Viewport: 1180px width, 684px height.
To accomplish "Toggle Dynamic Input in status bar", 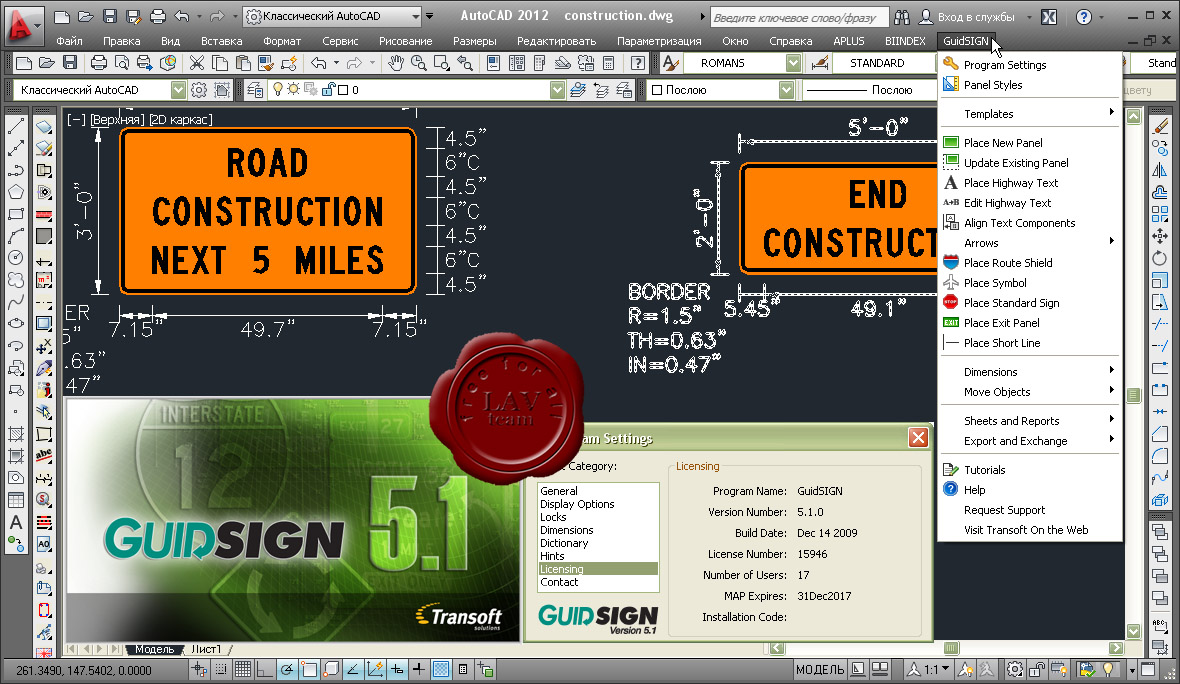I will [397, 669].
